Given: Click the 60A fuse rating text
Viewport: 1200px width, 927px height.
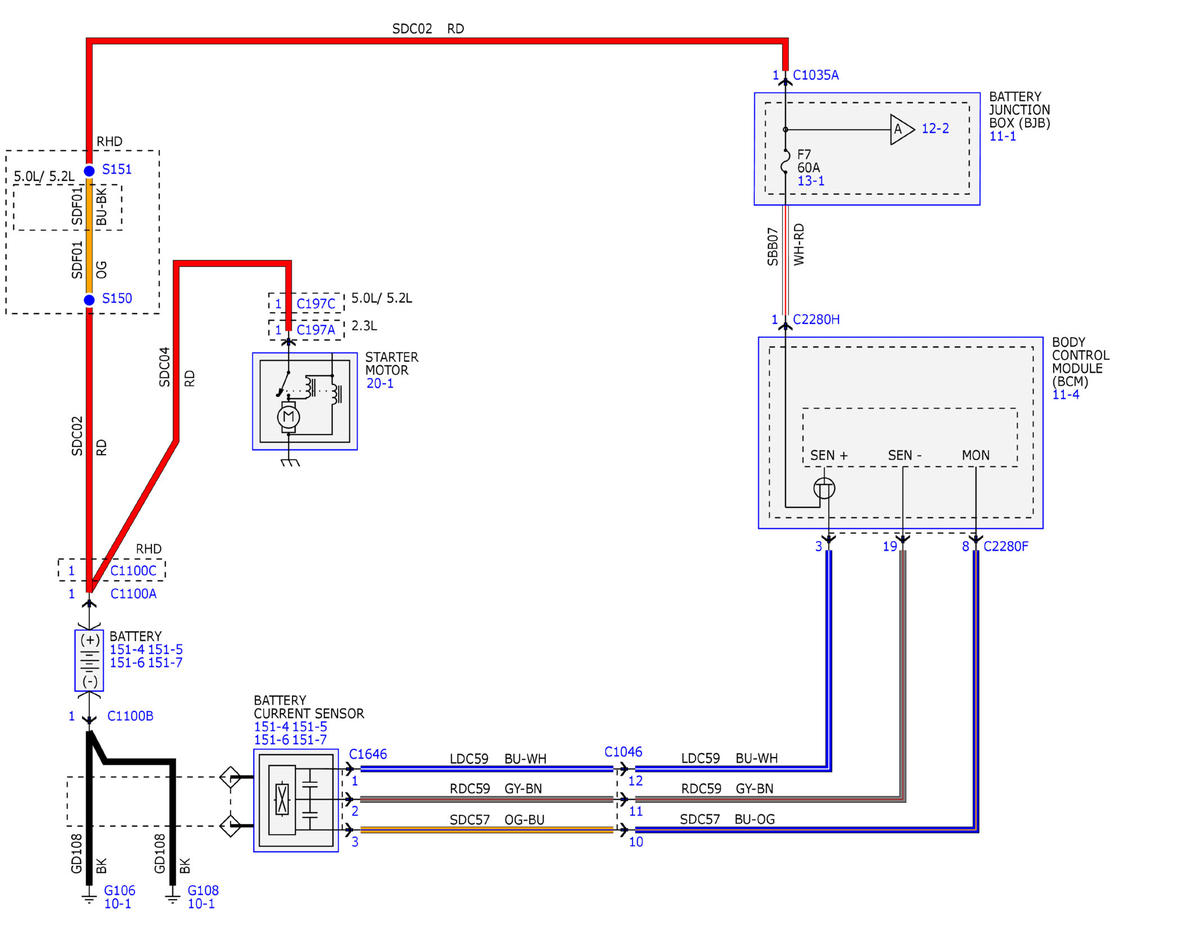Looking at the screenshot, I should pyautogui.click(x=808, y=168).
